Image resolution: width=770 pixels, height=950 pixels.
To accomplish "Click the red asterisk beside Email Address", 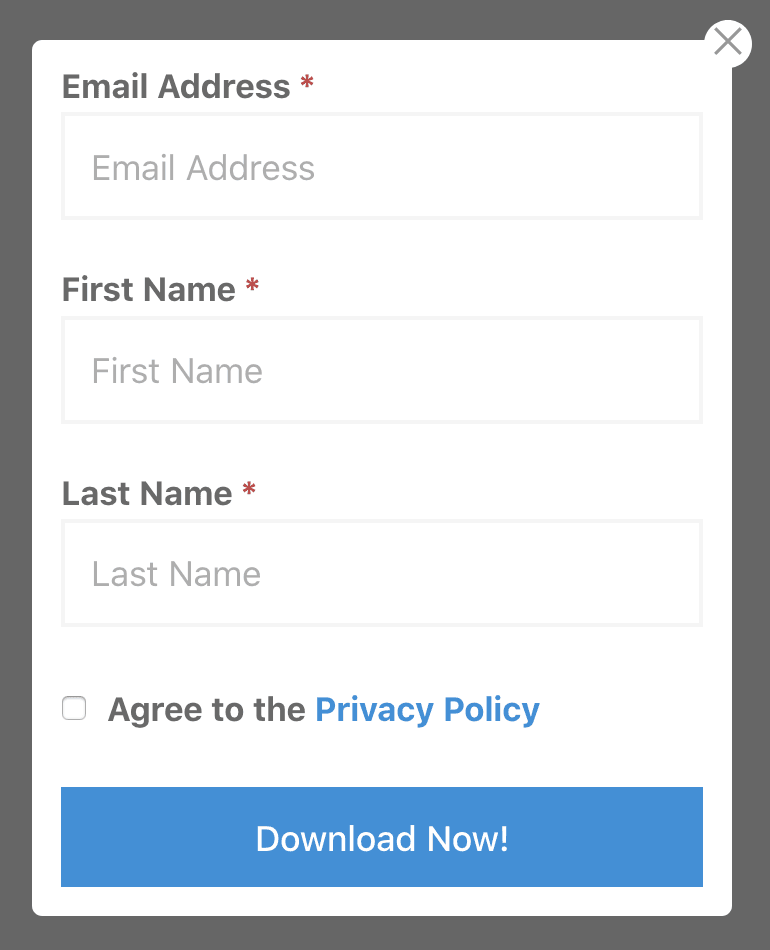I will (x=307, y=84).
